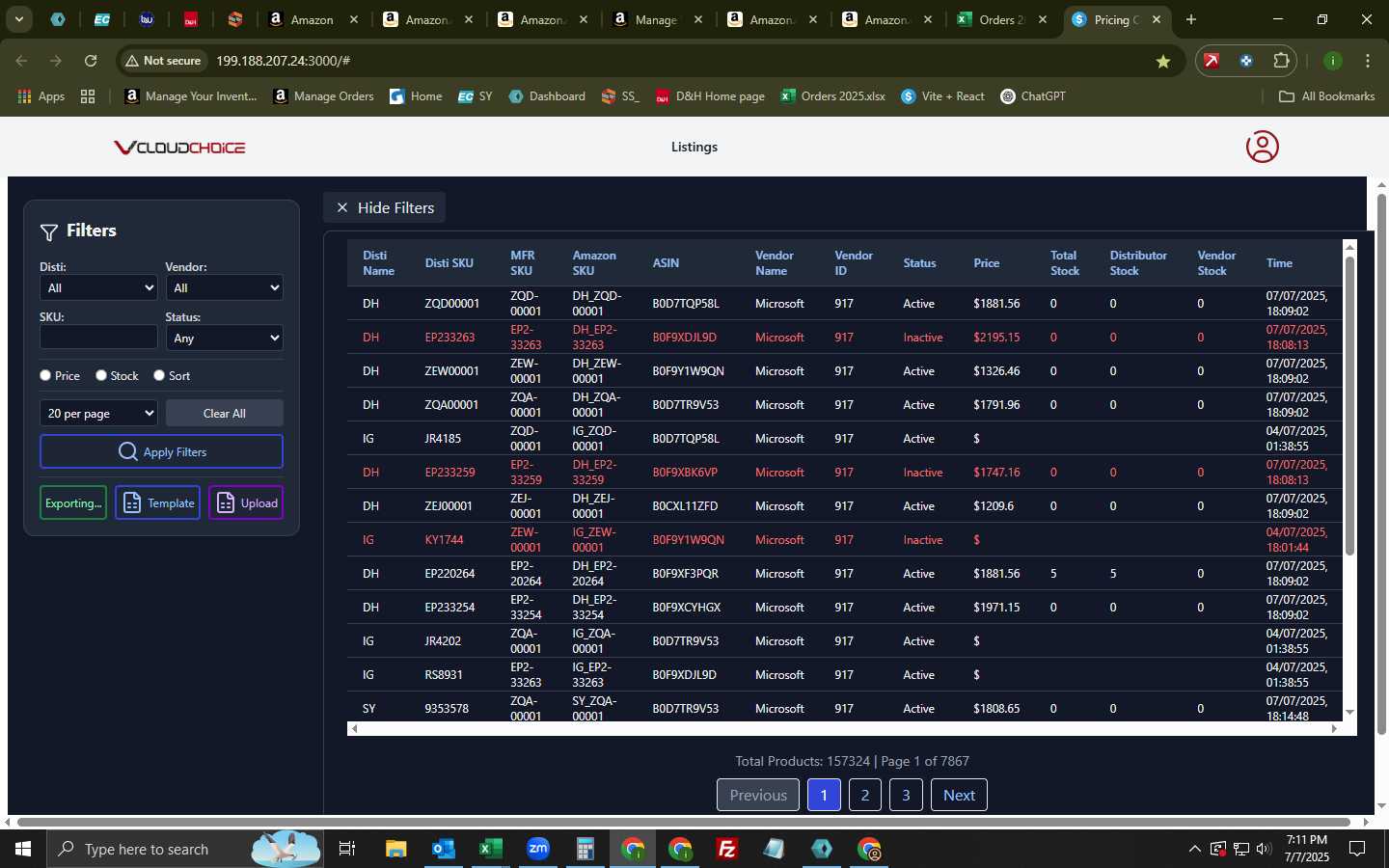This screenshot has width=1389, height=868.
Task: Open ChatGPT bookmark
Action: (x=1033, y=96)
